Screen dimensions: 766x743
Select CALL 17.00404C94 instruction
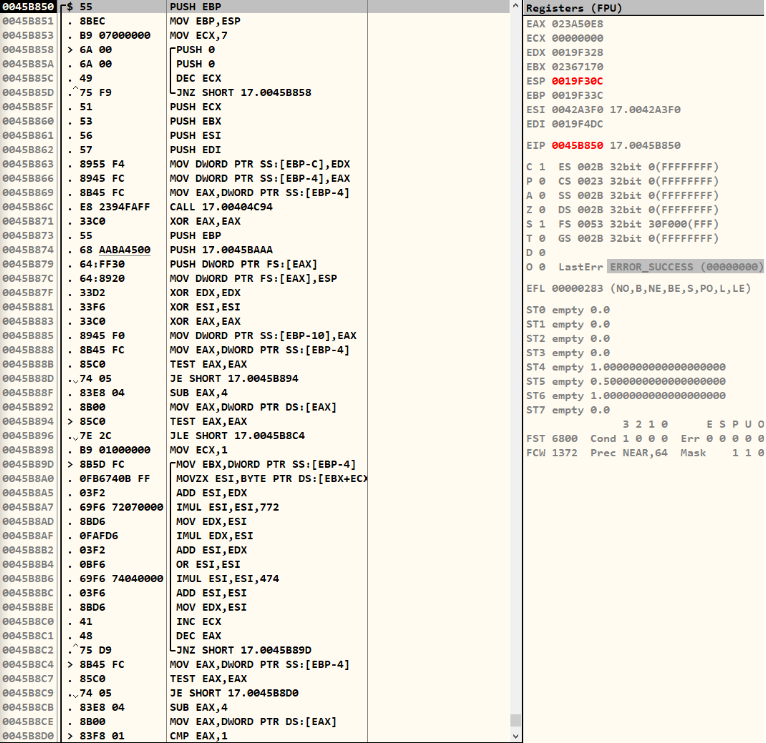(221, 207)
